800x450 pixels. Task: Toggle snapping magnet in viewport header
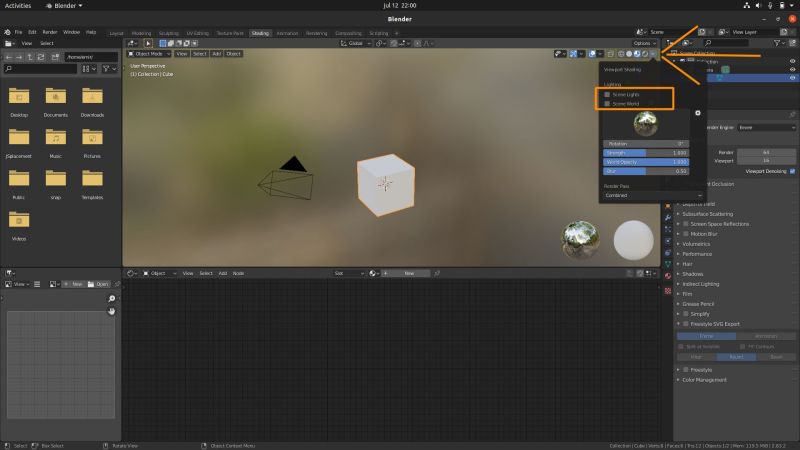point(394,43)
